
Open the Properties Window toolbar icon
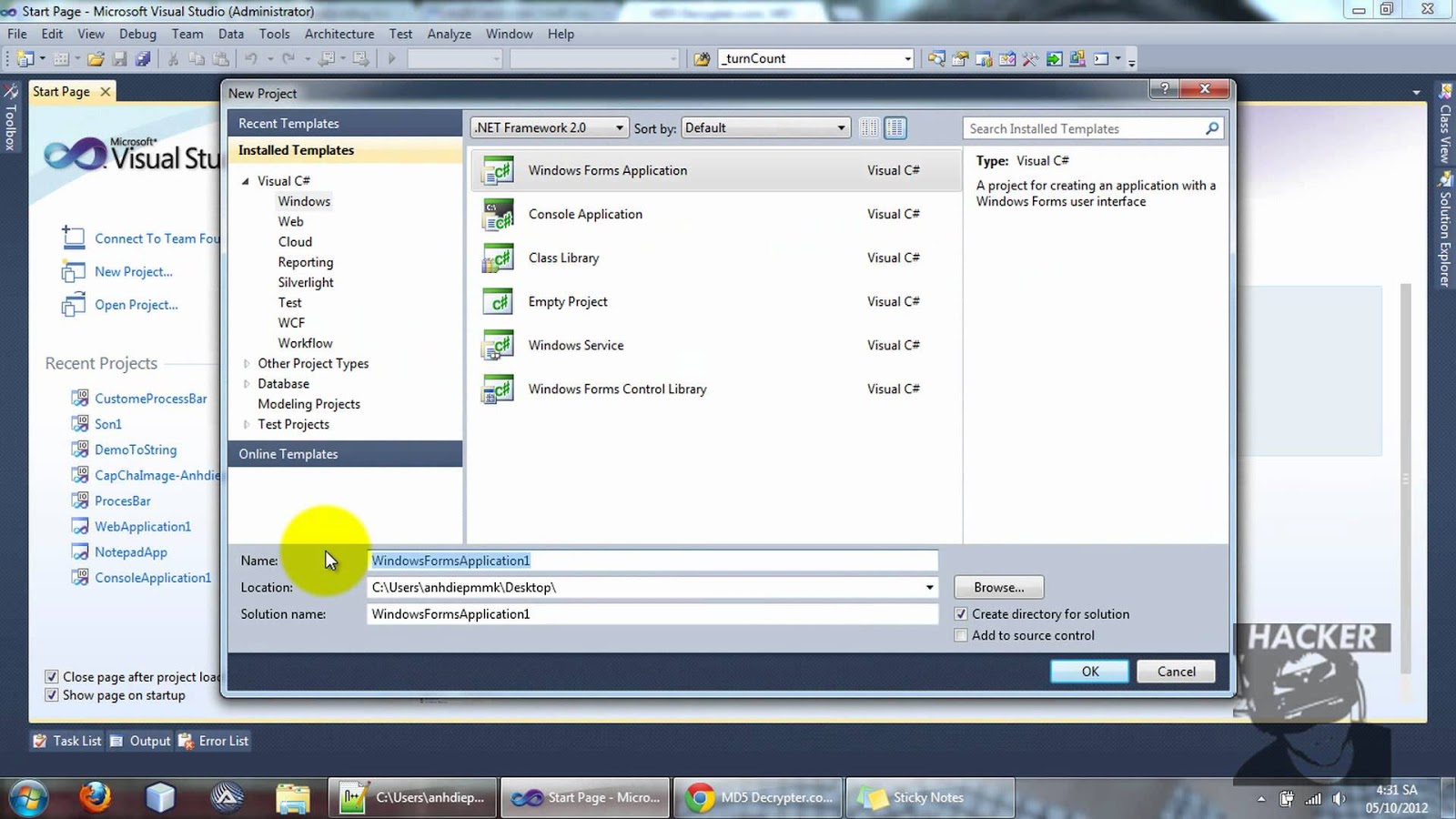coord(960,58)
